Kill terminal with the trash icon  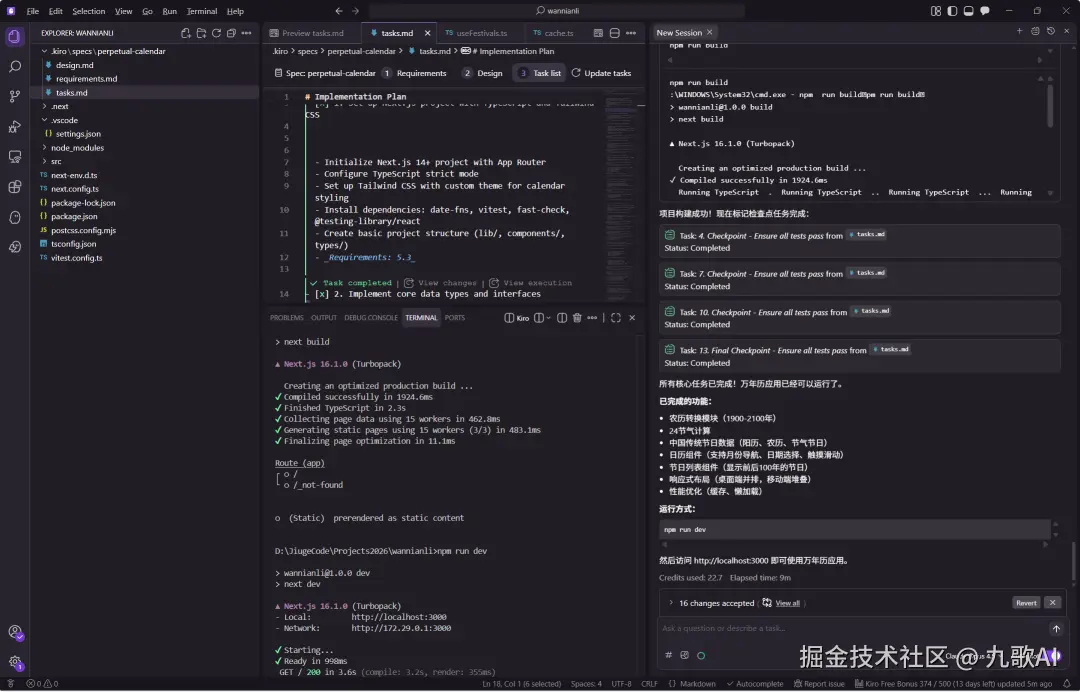tap(577, 318)
